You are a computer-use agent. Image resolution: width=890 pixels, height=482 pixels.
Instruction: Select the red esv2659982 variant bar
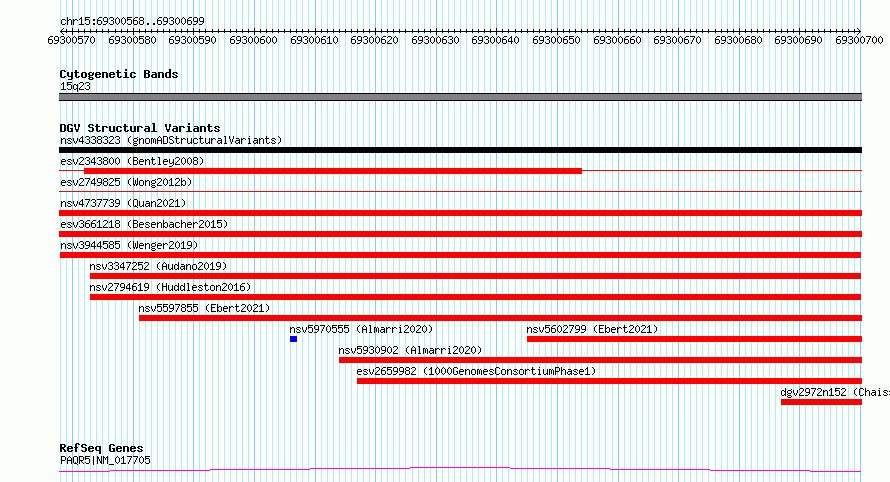pos(610,381)
